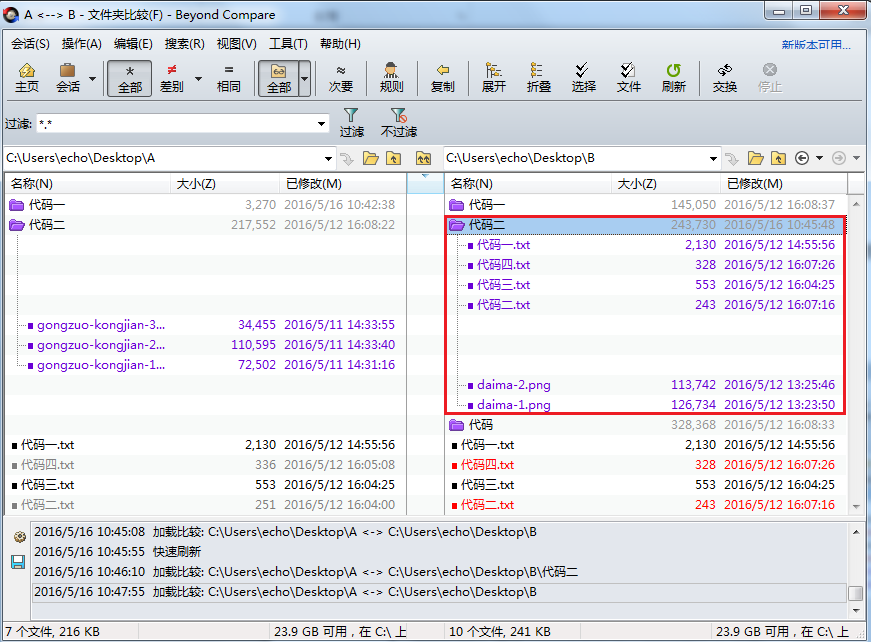Click the 刷新 (Refresh) green icon
Image resolution: width=871 pixels, height=642 pixels.
click(x=673, y=77)
